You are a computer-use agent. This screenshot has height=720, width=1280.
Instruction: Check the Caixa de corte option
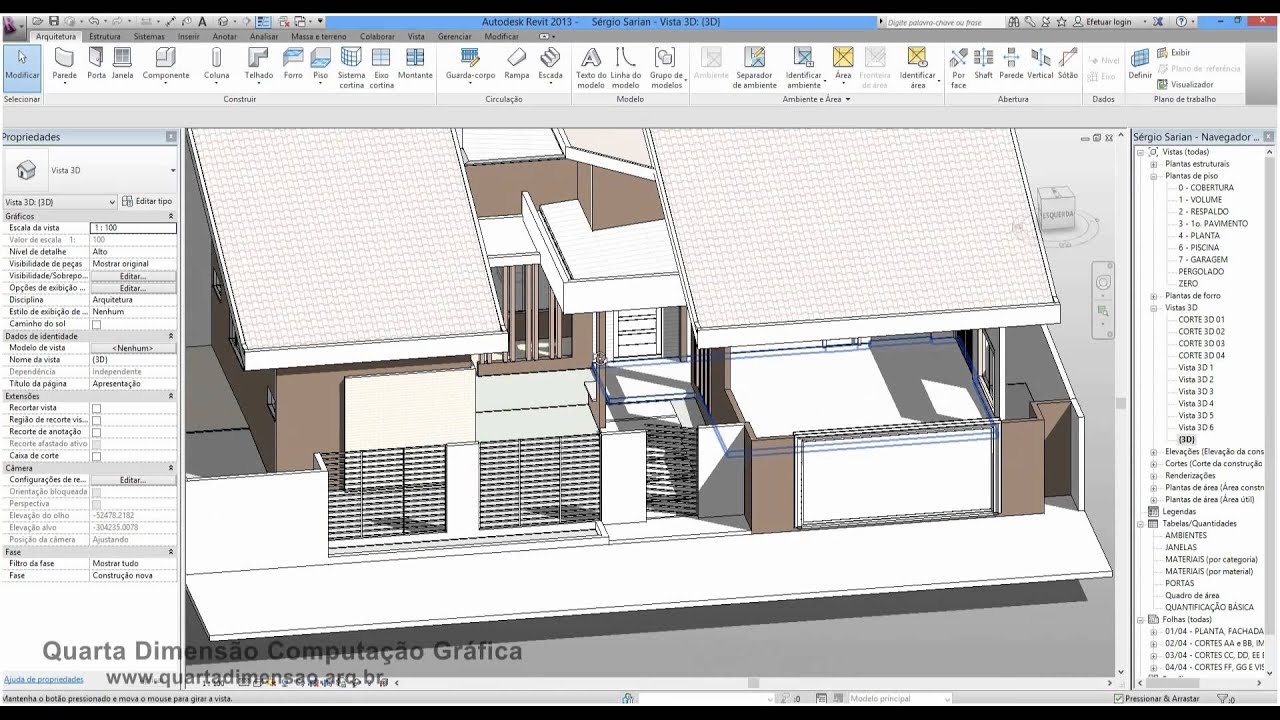pos(97,456)
